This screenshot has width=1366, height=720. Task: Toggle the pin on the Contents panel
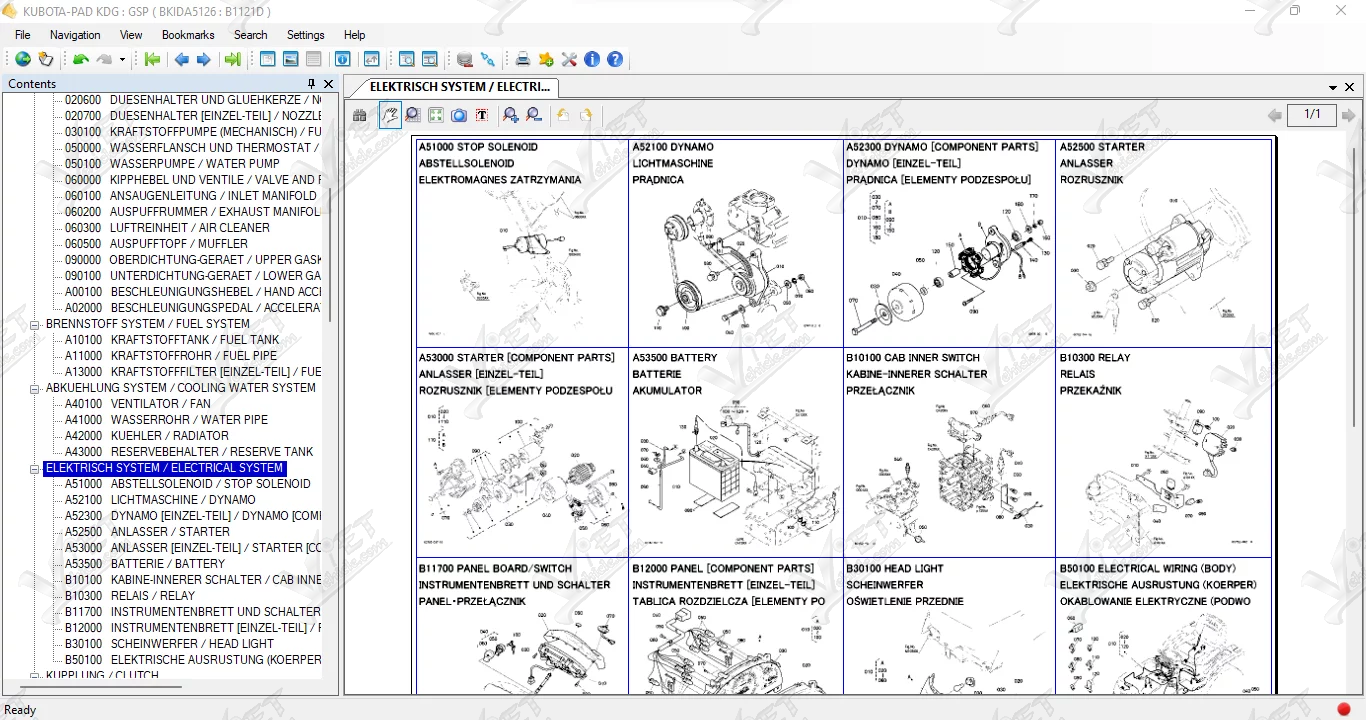311,84
